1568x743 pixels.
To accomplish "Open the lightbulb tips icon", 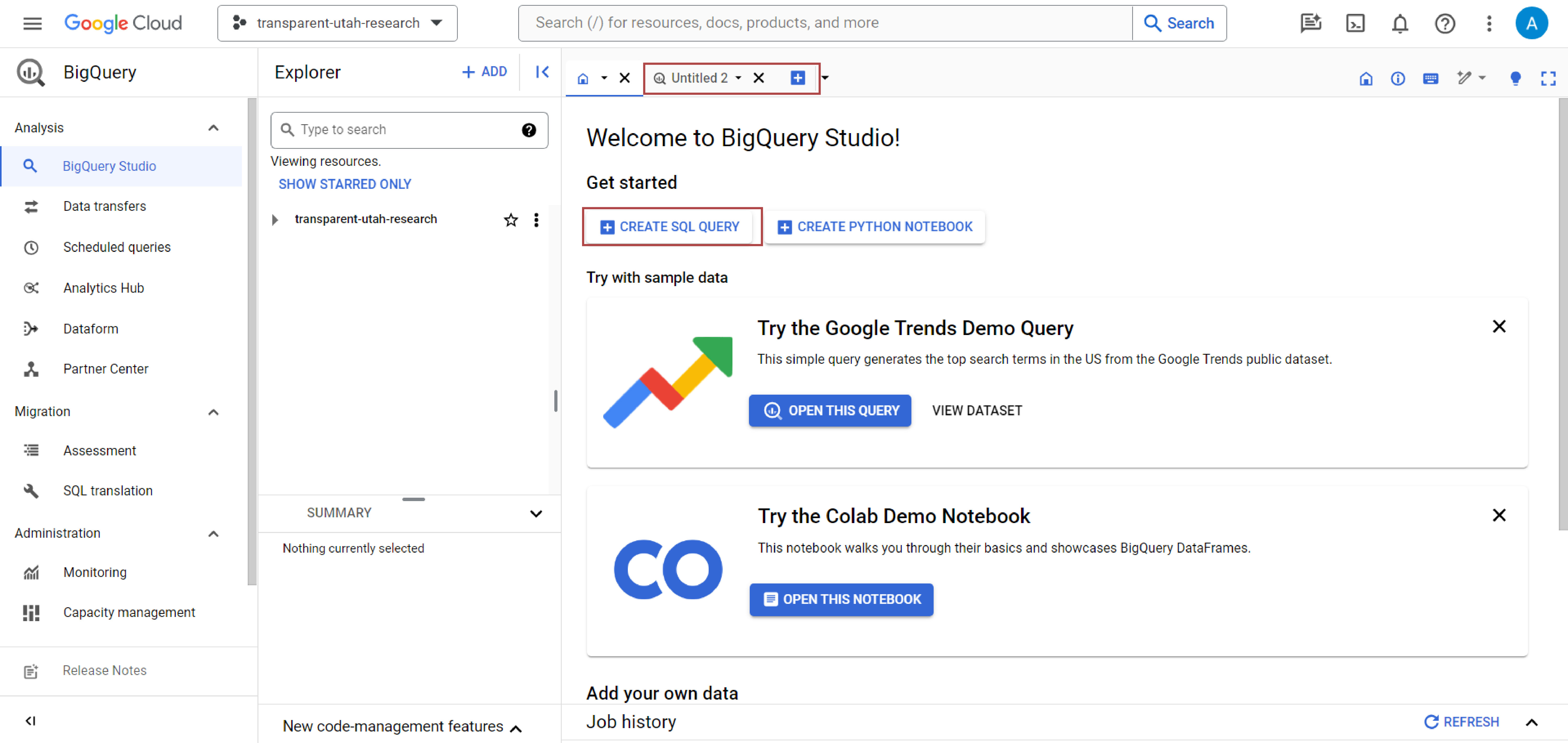I will pyautogui.click(x=1515, y=78).
